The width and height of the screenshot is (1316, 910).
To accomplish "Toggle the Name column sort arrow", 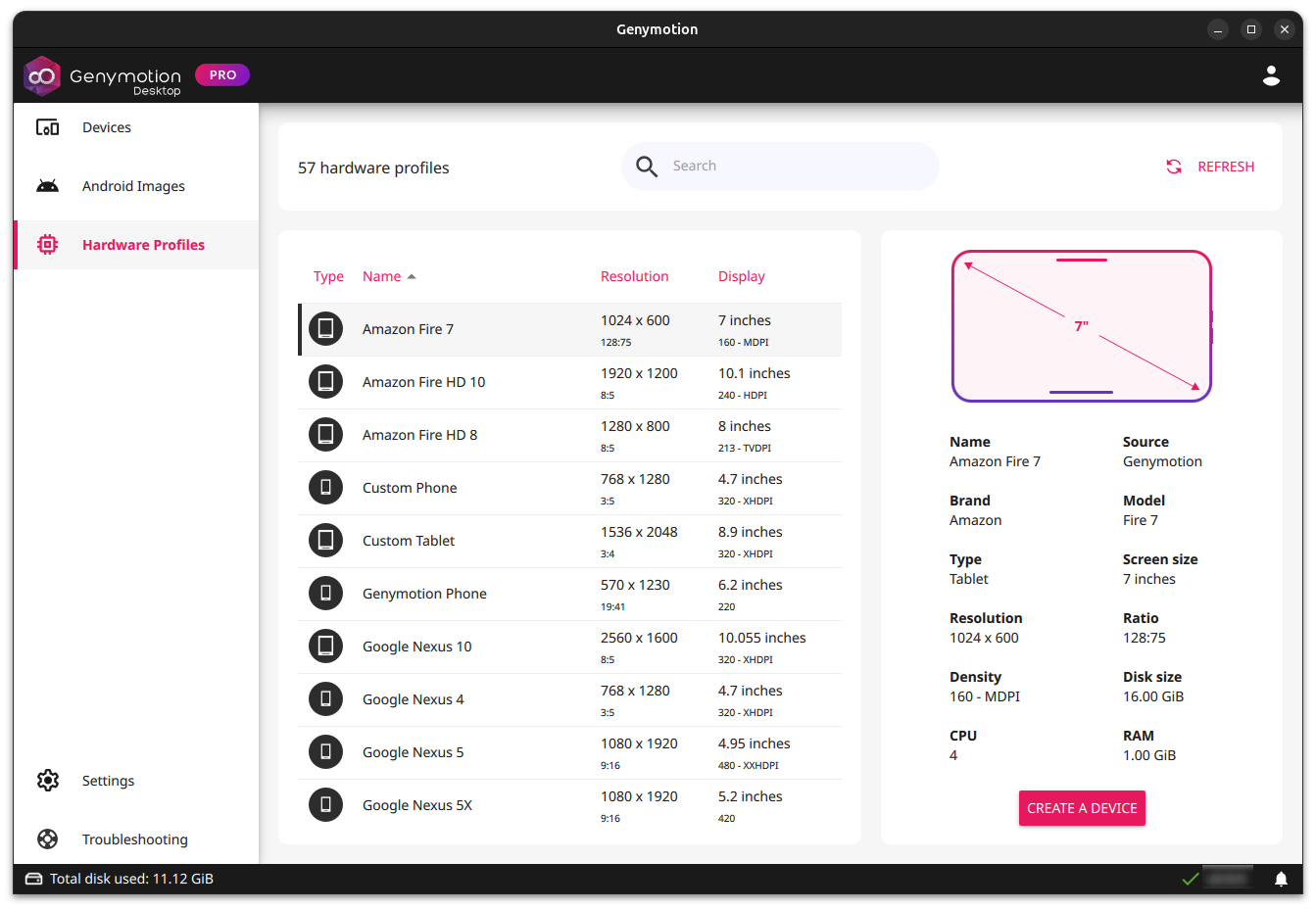I will click(412, 276).
